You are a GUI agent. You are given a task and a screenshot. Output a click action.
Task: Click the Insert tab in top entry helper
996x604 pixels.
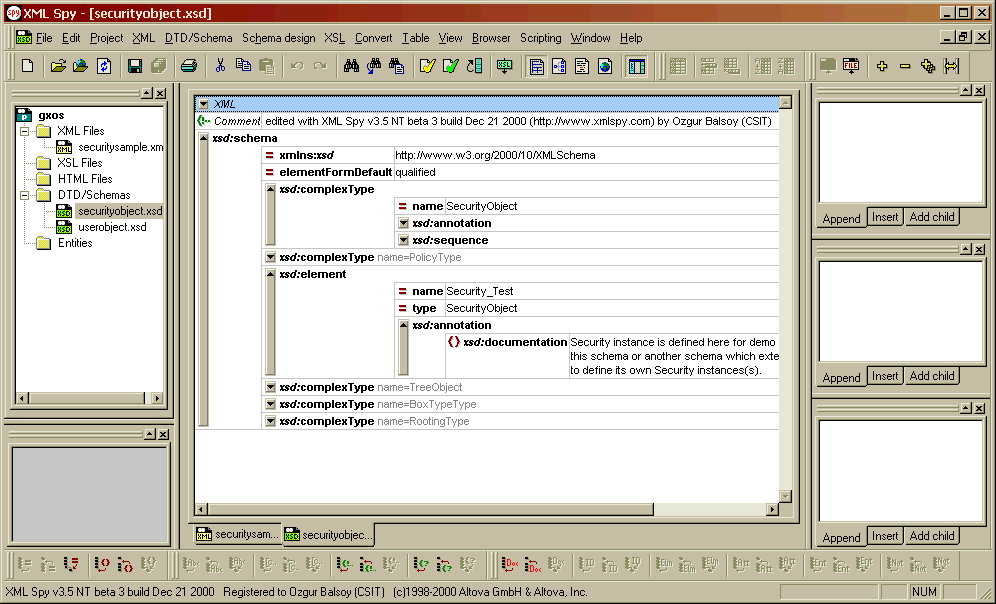885,217
